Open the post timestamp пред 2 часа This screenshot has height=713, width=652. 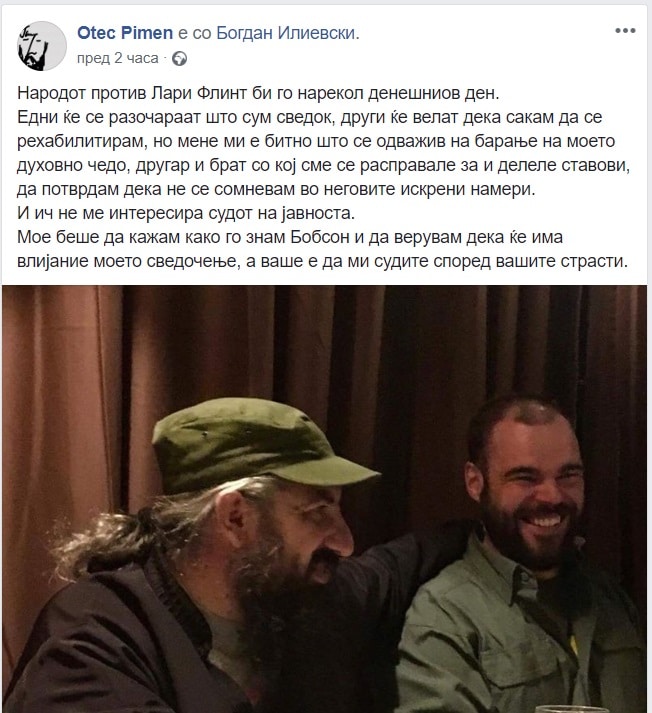coord(118,58)
